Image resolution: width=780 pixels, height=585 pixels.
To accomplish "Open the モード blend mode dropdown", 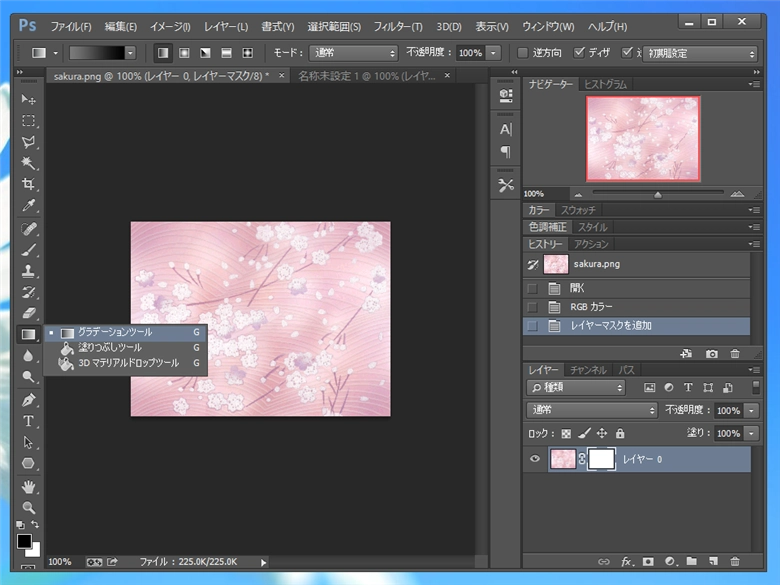I will (x=352, y=53).
